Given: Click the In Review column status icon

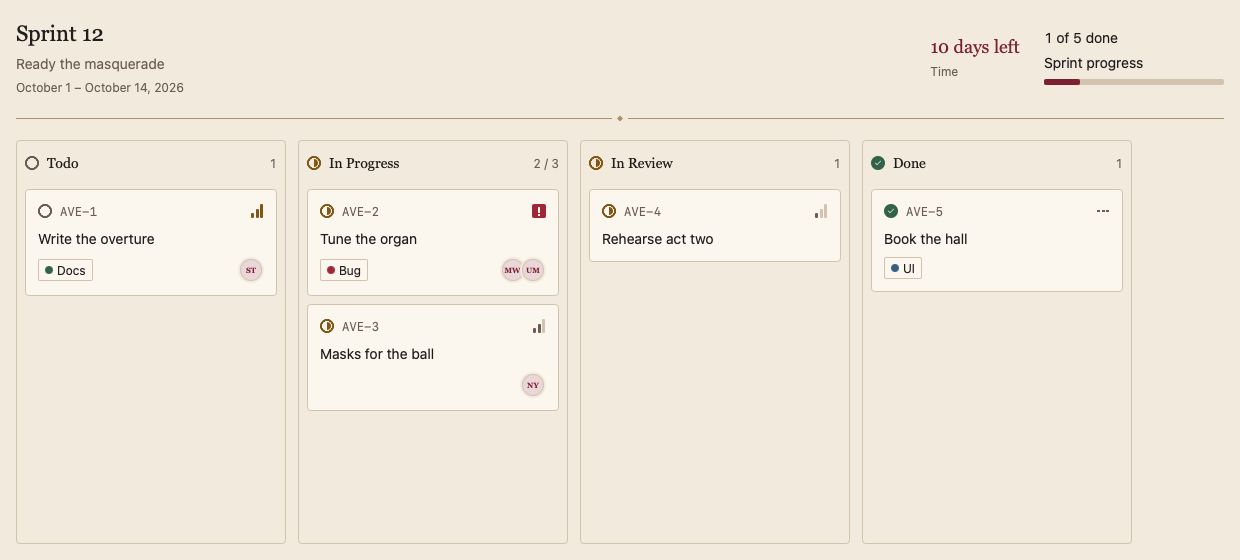Looking at the screenshot, I should 596,163.
